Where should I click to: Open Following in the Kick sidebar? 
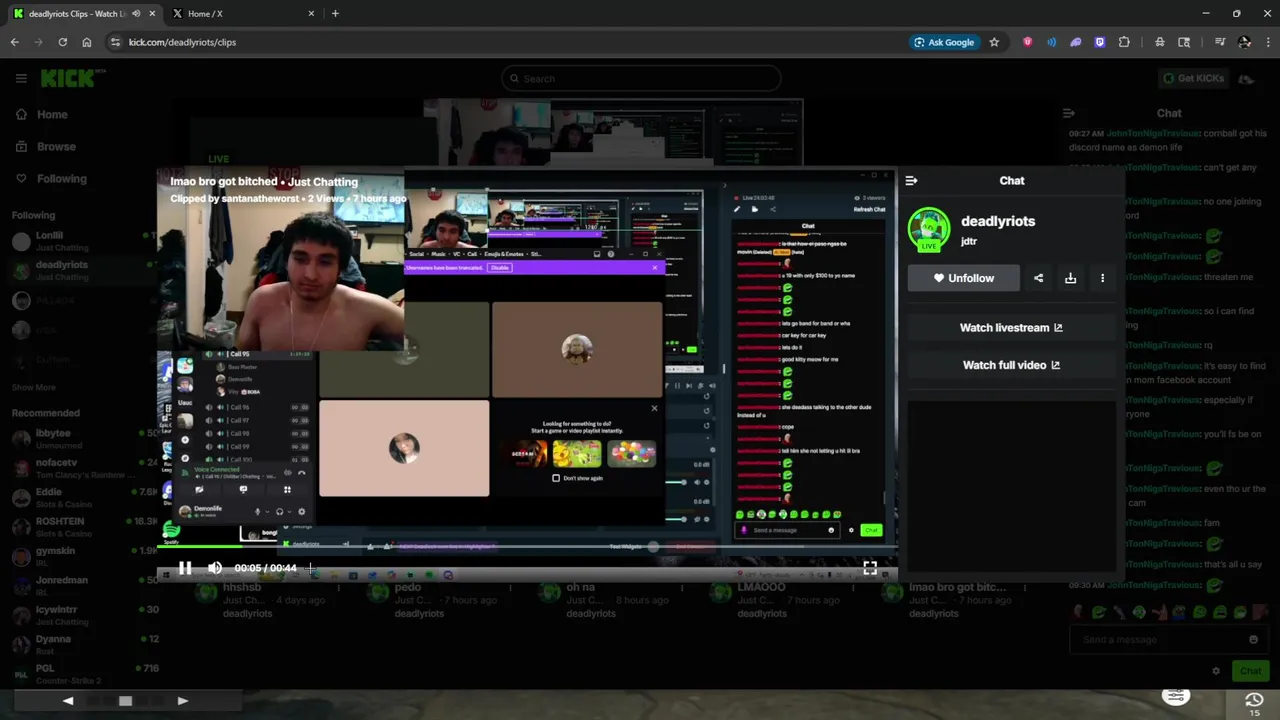tap(61, 179)
